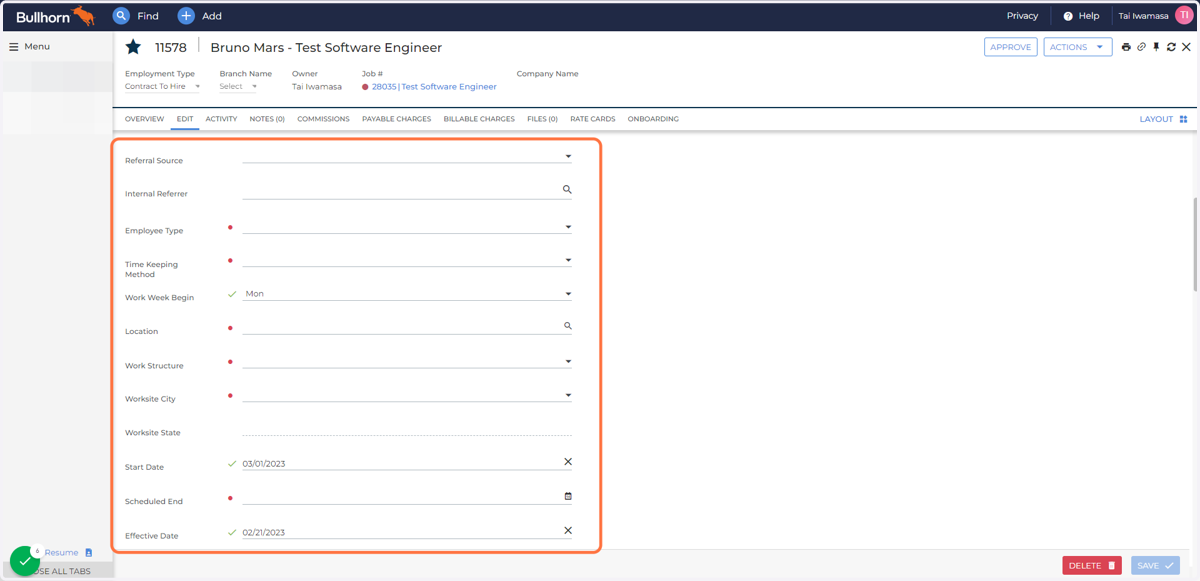Search Location with magnifier icon
1200x581 pixels.
[568, 326]
